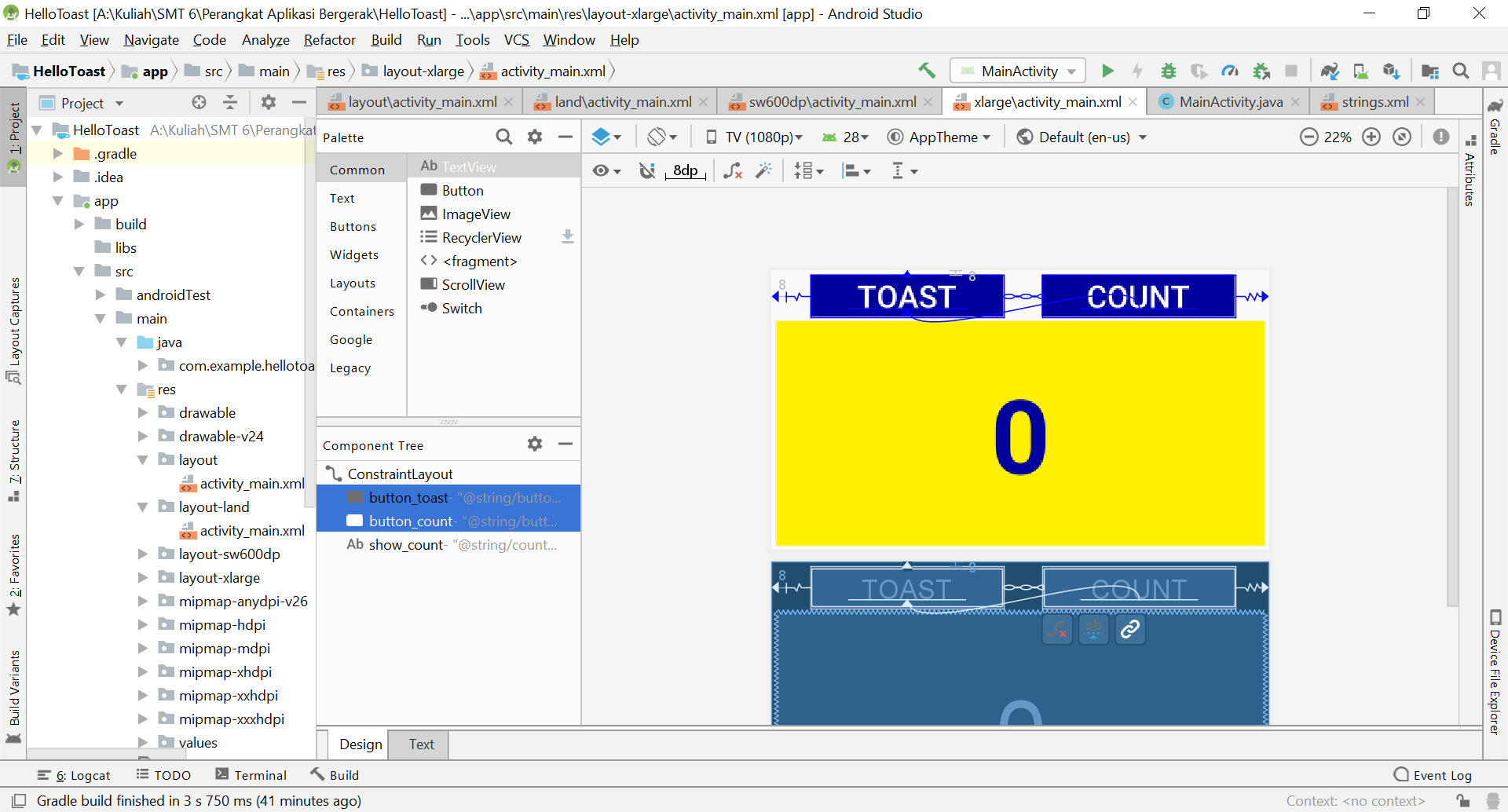This screenshot has width=1508, height=812.
Task: Switch to the MainActivity.java editor tab
Action: tap(1229, 101)
